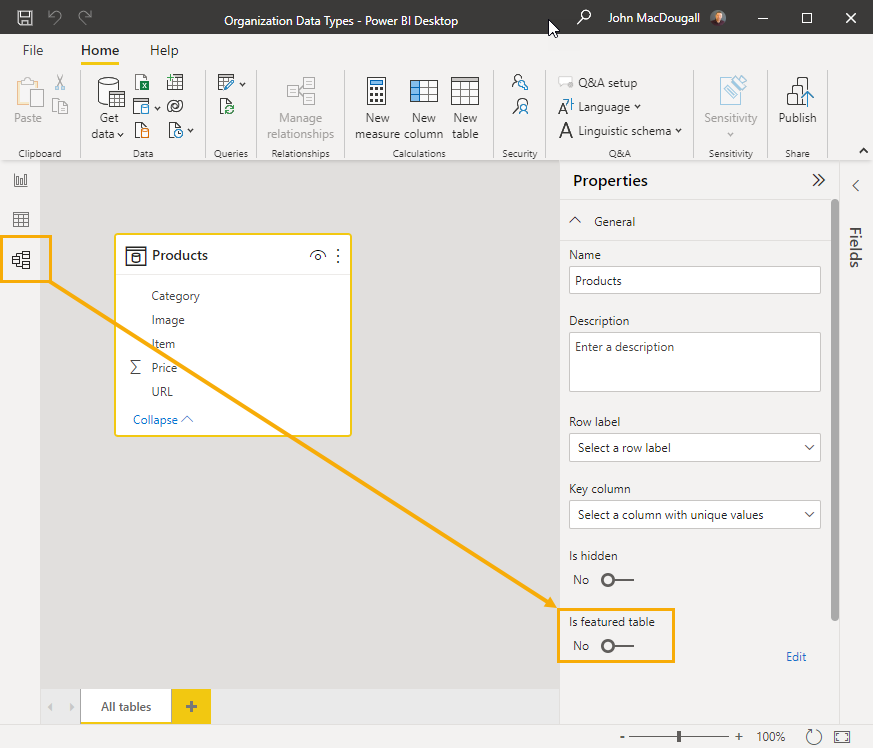Add a new layout tab with plus
The width and height of the screenshot is (873, 748).
click(191, 706)
